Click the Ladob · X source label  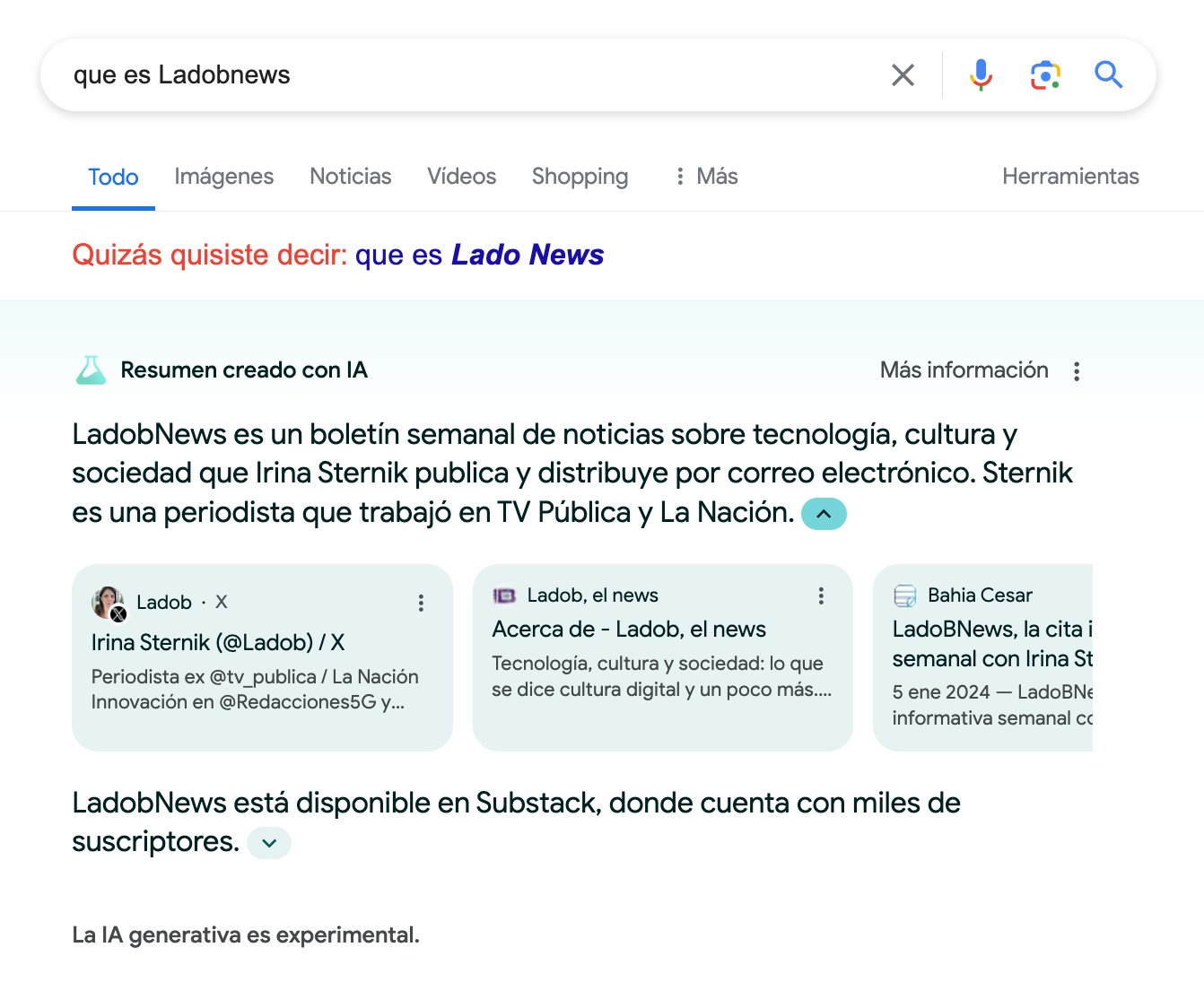[x=182, y=603]
